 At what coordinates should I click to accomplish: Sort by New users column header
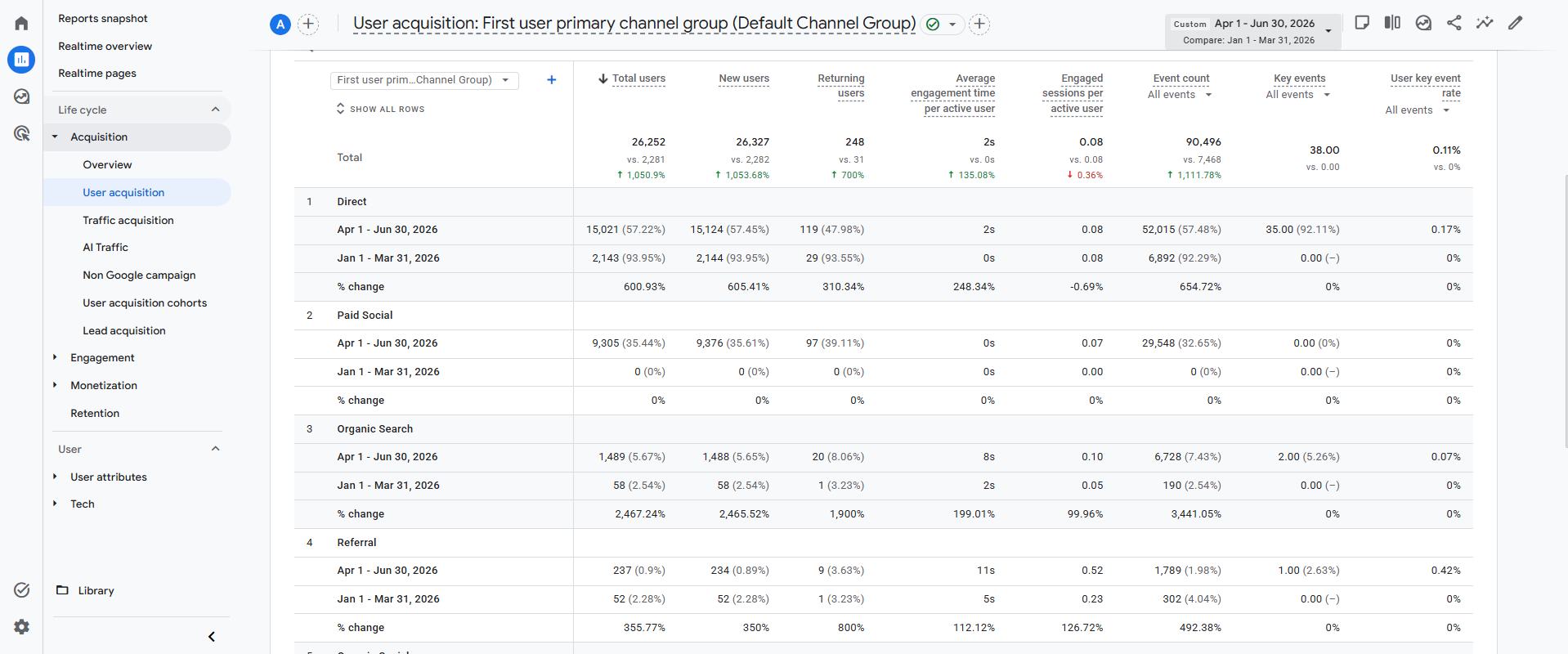click(x=744, y=78)
